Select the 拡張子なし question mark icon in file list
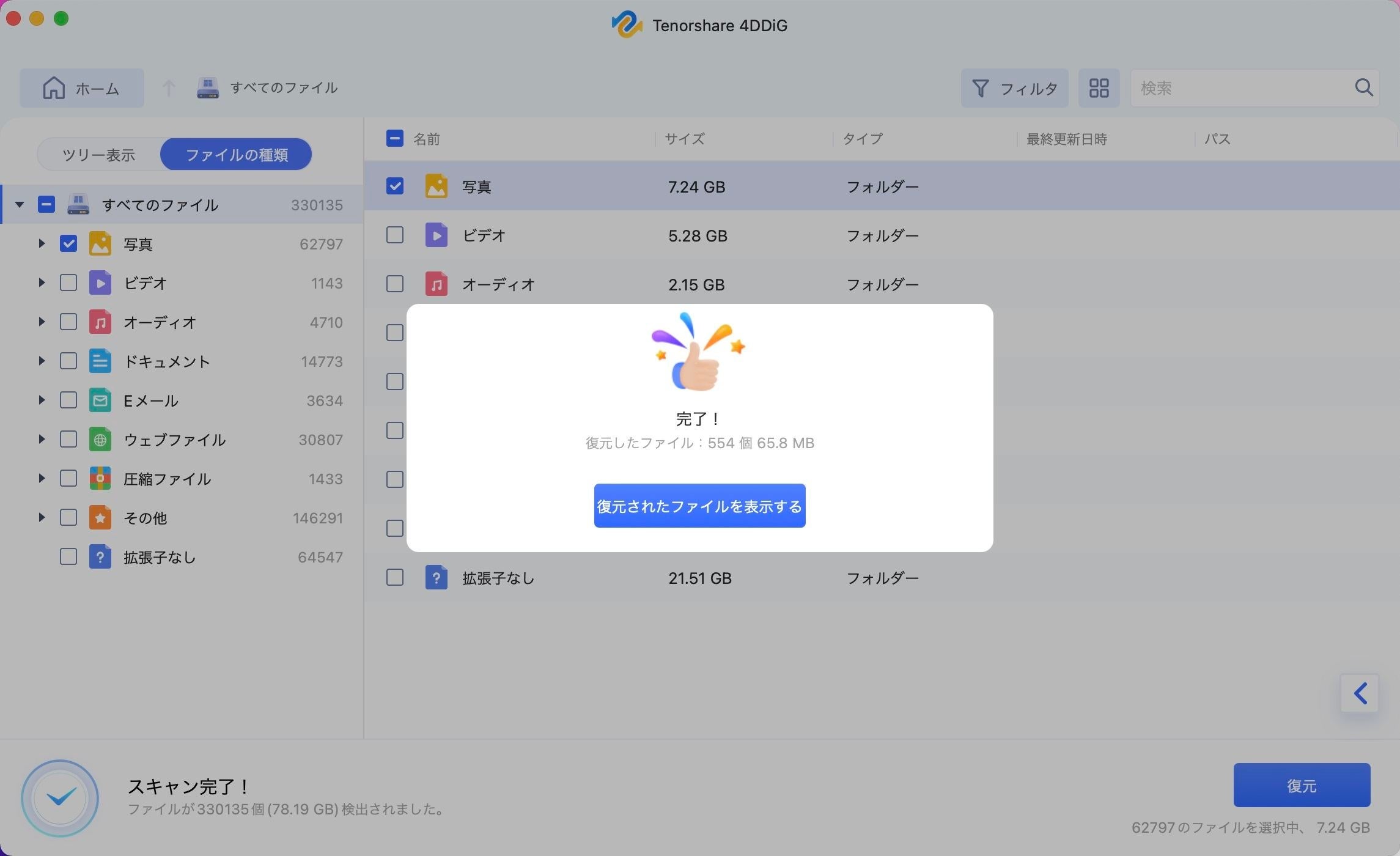Screen dimensions: 1400x856 (x=436, y=578)
